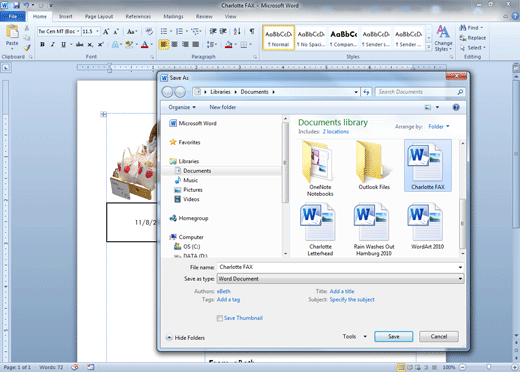Expand the File name history dropdown
The width and height of the screenshot is (520, 372).
[x=460, y=267]
